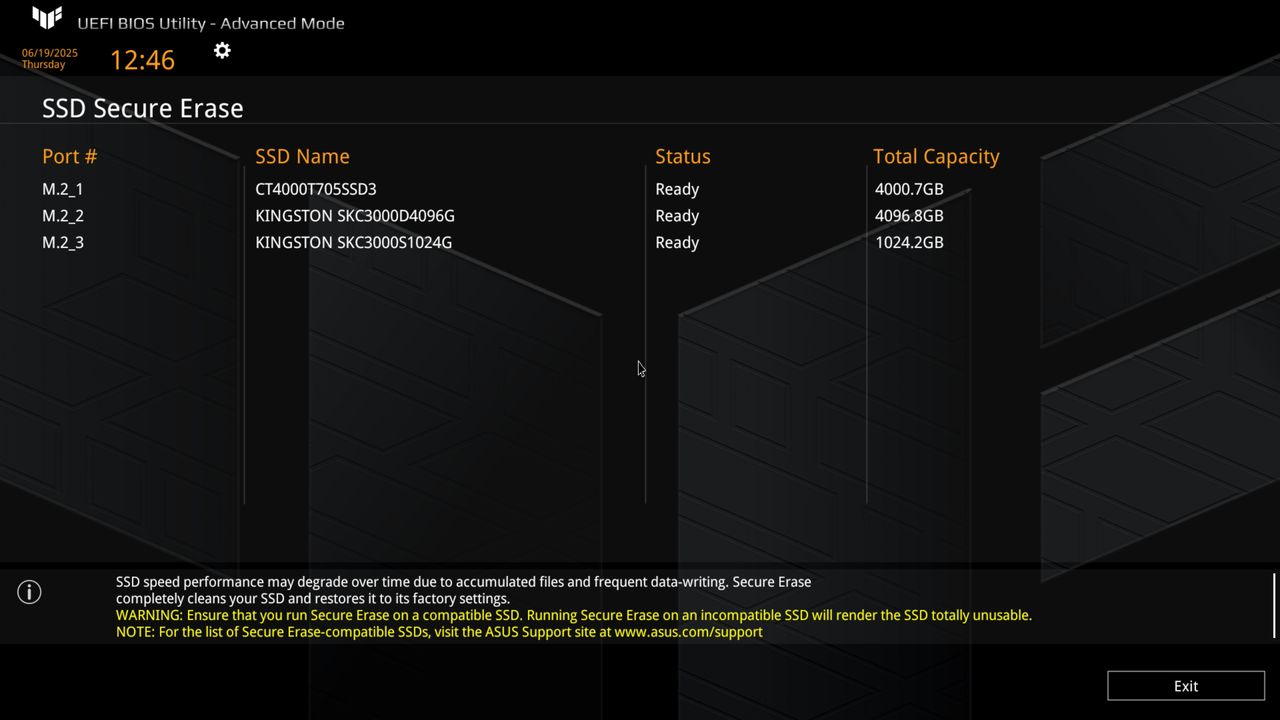1280x720 pixels.
Task: Click the Ready status of the M.2_1 drive
Action: (x=677, y=189)
